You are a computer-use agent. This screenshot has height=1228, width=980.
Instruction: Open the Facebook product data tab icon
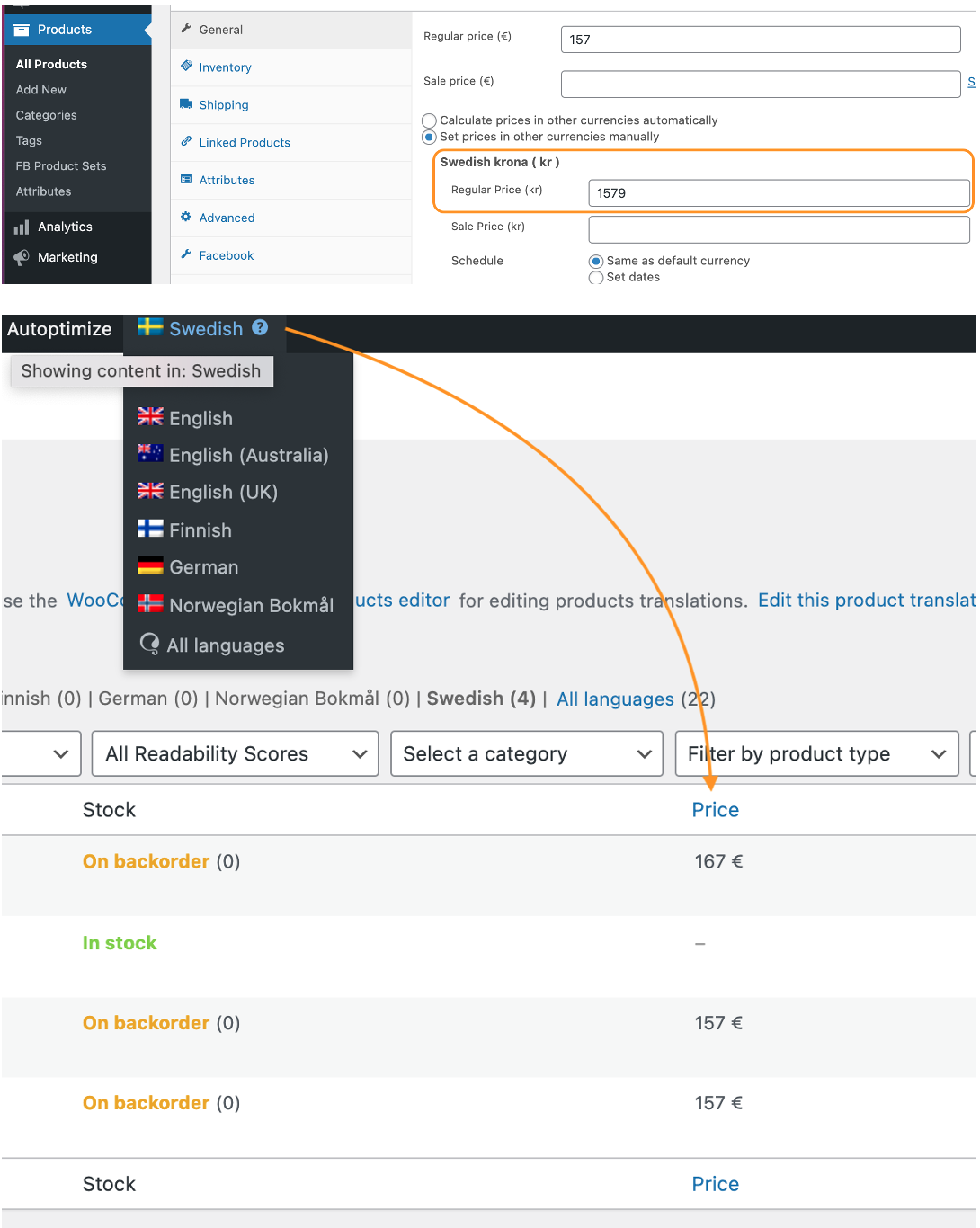[186, 255]
